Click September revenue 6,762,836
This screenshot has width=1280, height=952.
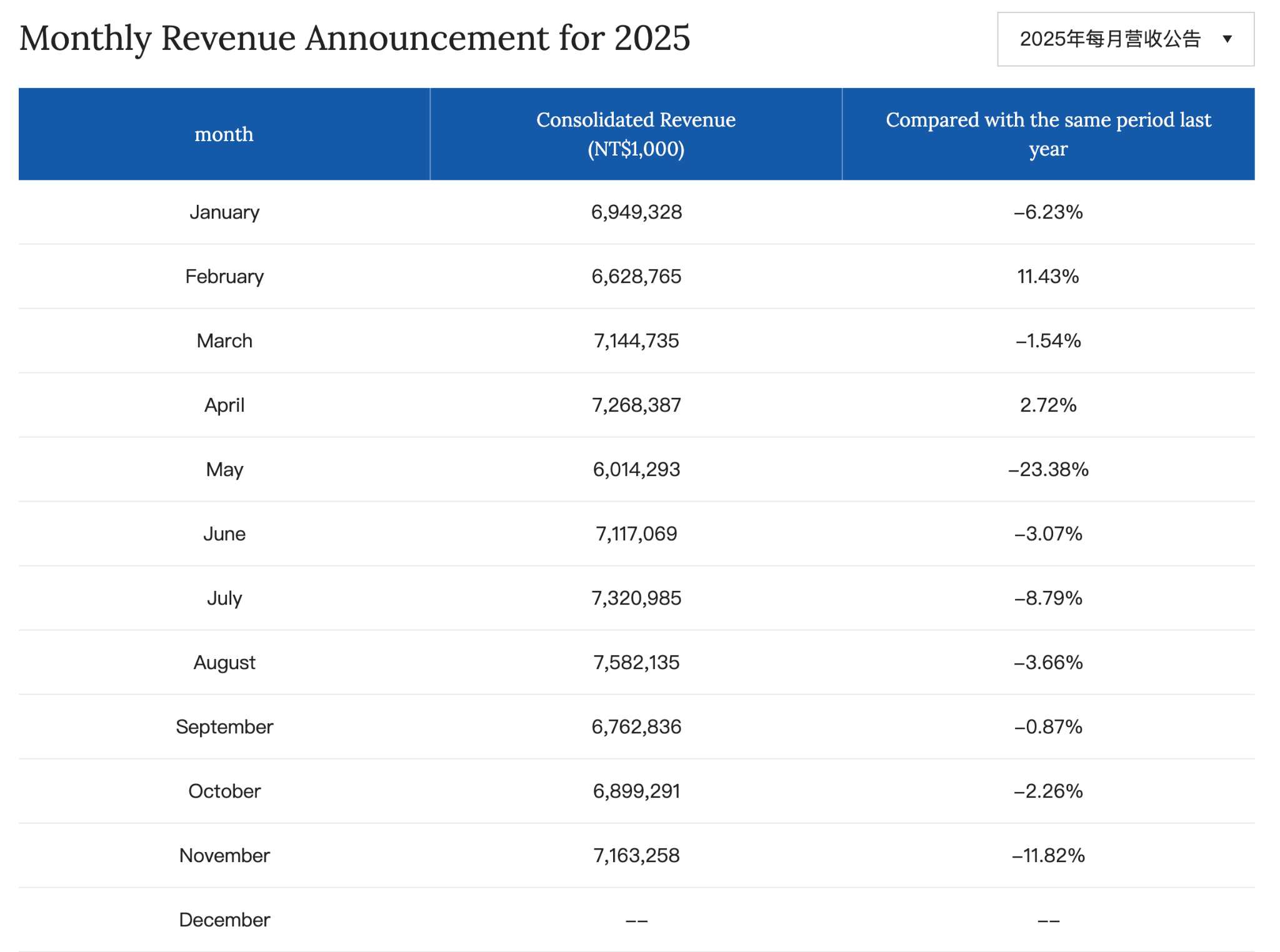coord(636,726)
